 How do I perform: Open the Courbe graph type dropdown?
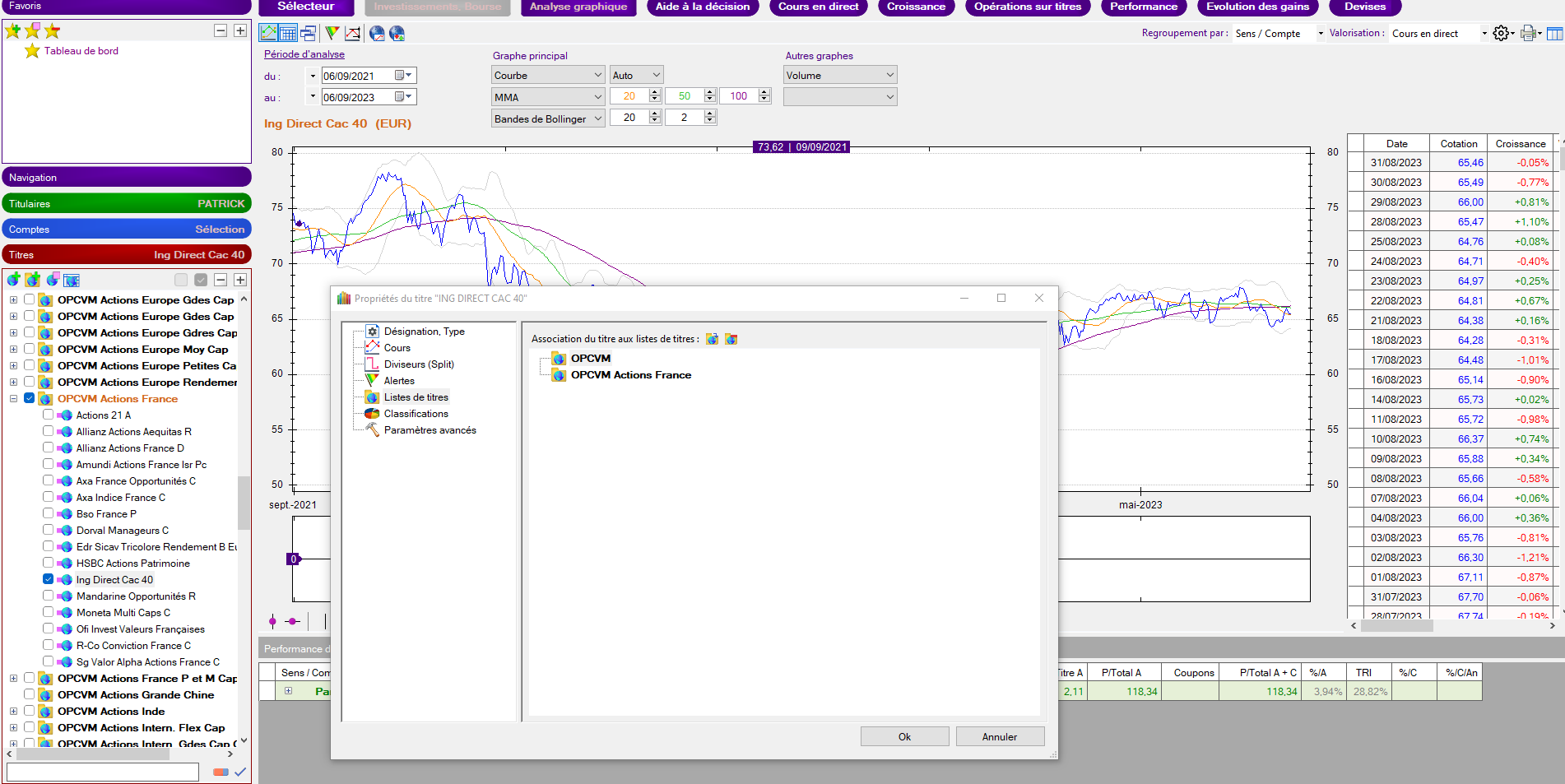coord(548,75)
